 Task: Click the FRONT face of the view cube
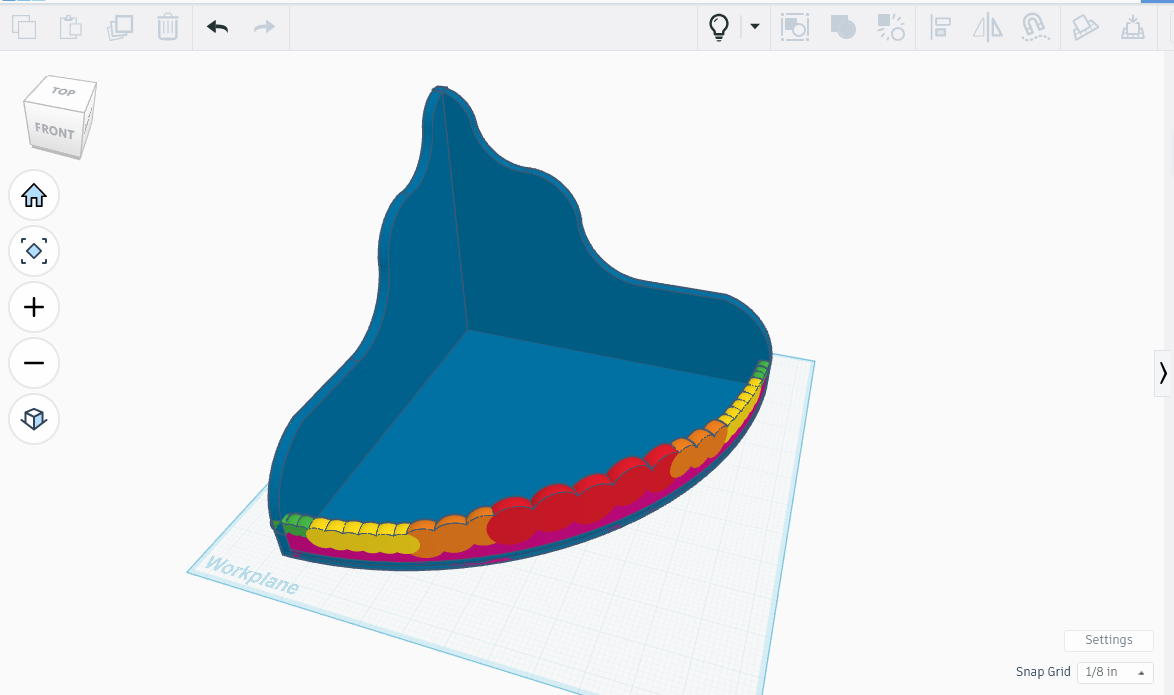[53, 131]
